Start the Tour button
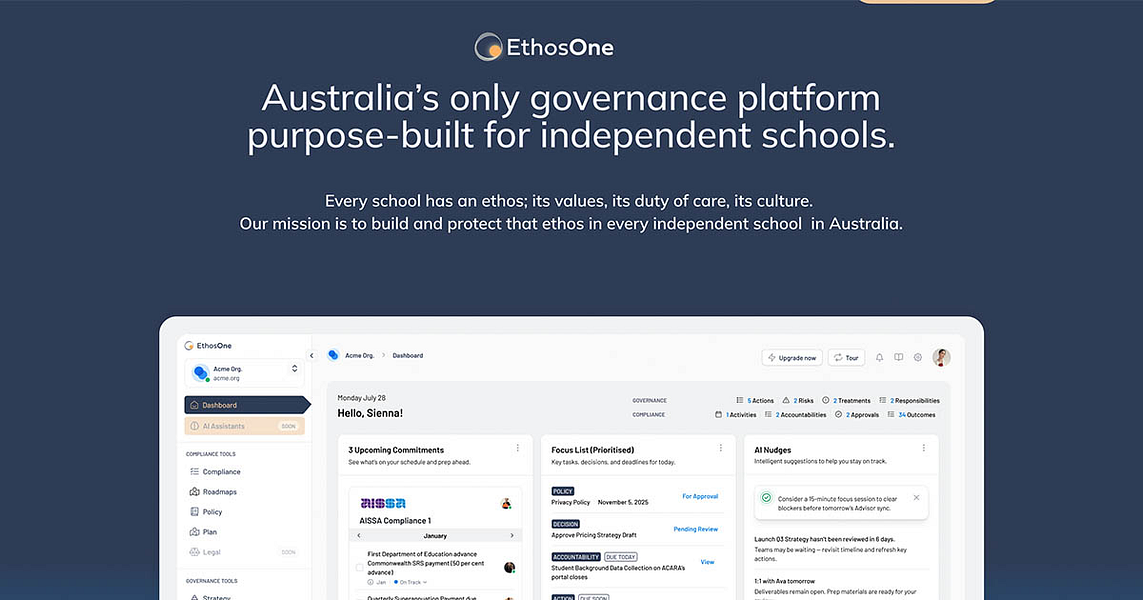 click(x=846, y=357)
